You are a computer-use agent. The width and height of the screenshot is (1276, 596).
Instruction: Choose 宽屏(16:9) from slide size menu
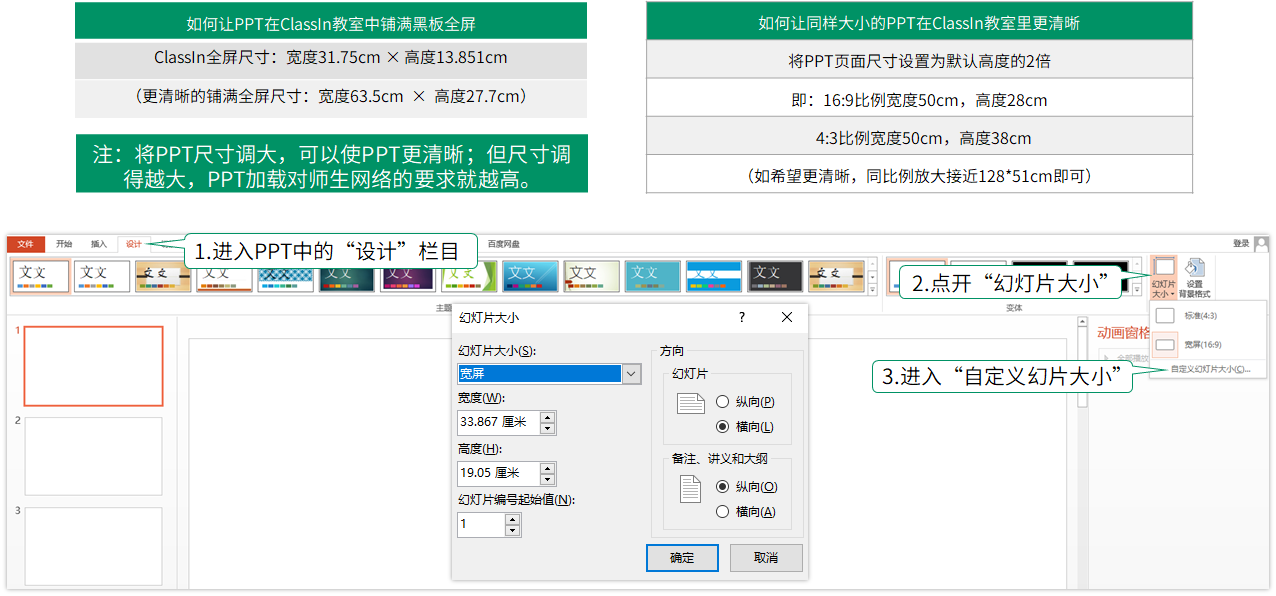[x=1208, y=345]
